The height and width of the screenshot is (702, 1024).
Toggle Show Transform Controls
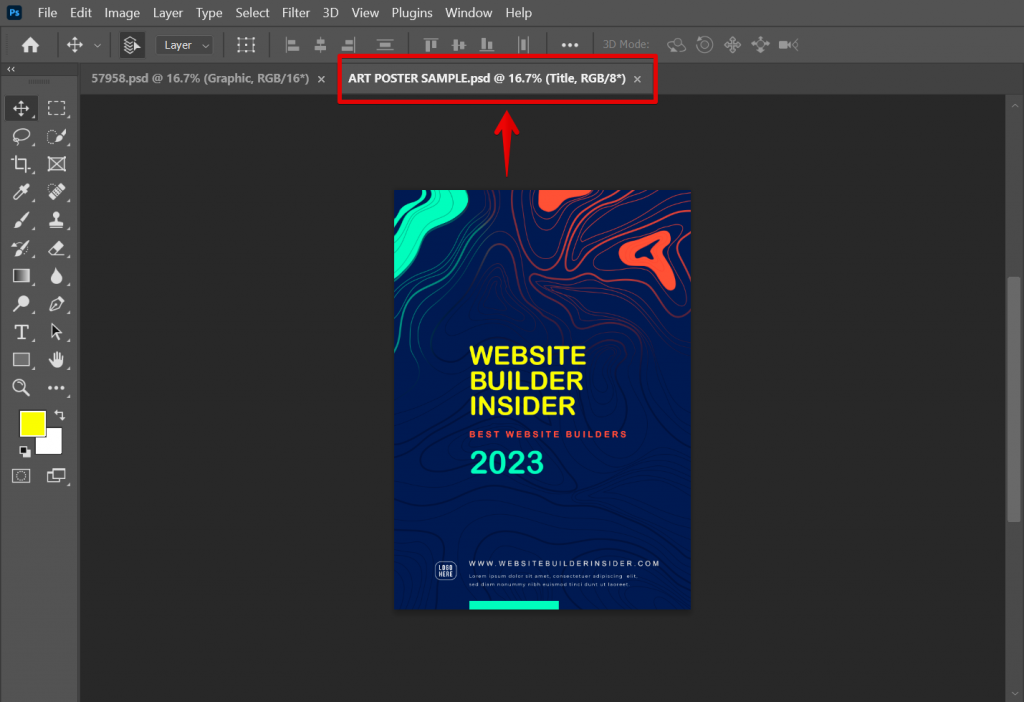246,44
